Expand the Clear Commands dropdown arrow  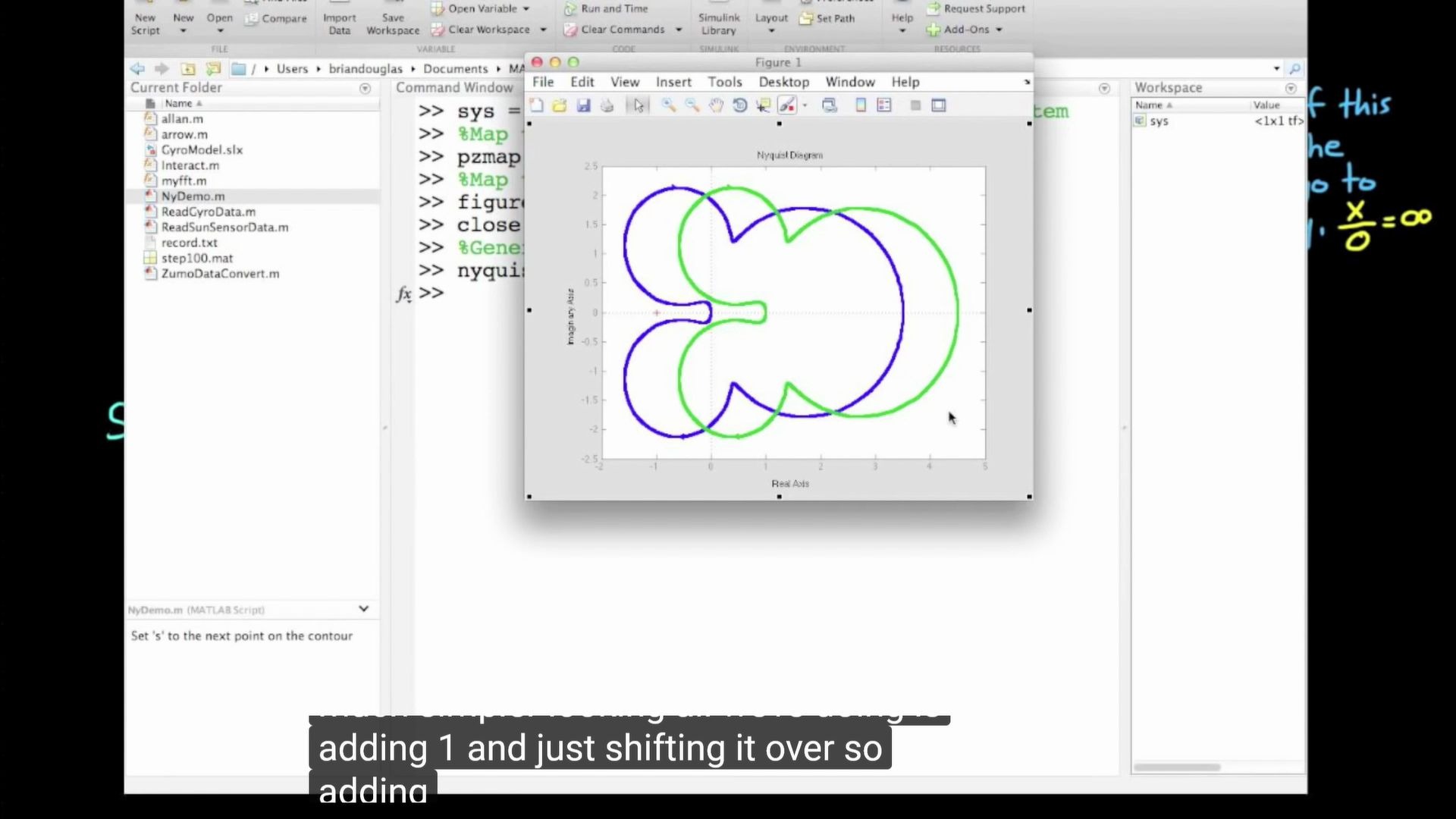pos(679,30)
